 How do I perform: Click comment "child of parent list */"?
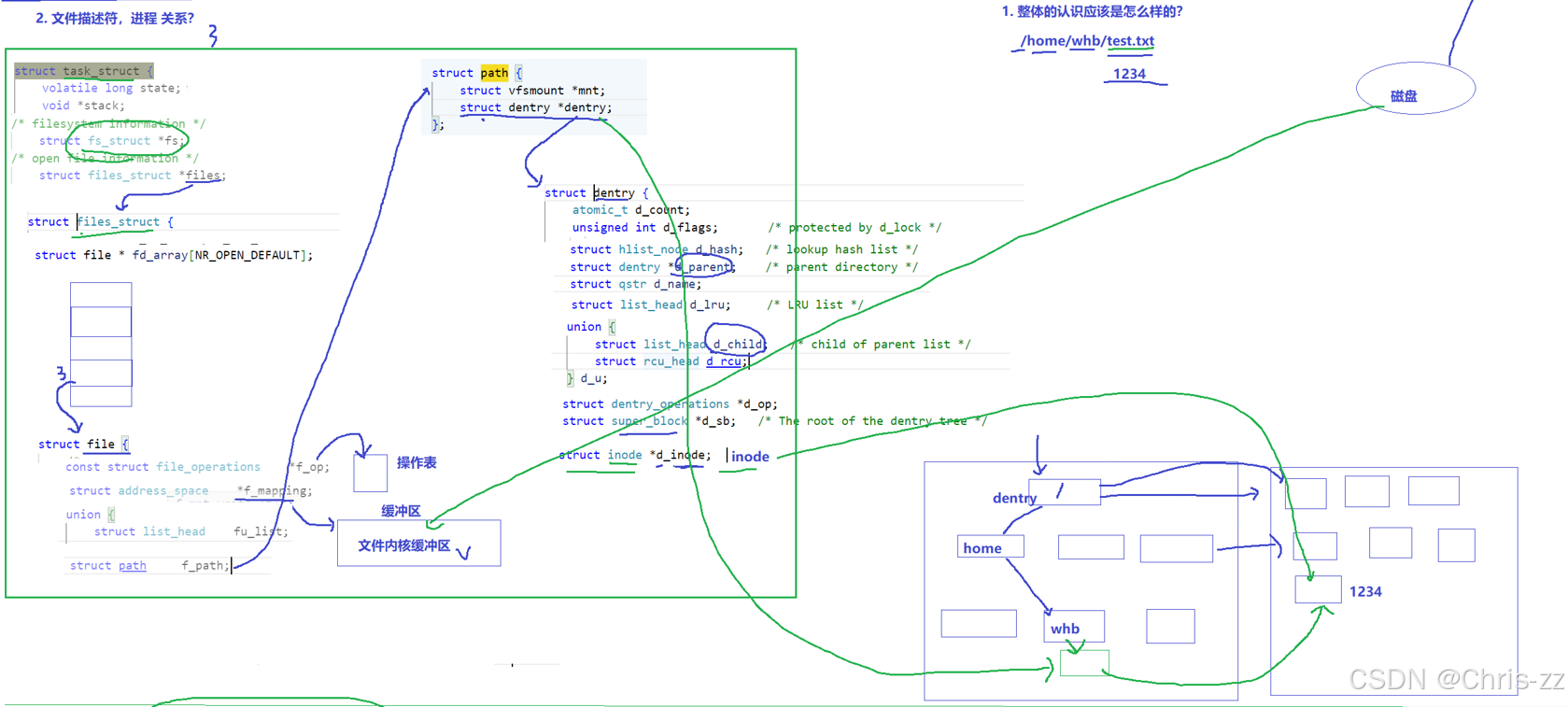[x=891, y=345]
